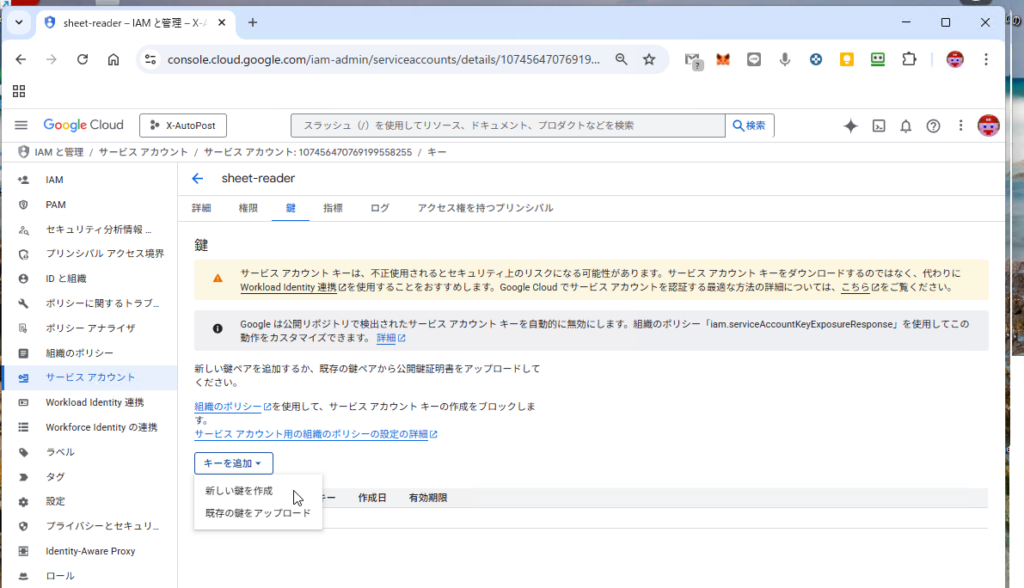Click the resource search input field
Viewport: 1024px width, 588px height.
tap(507, 125)
